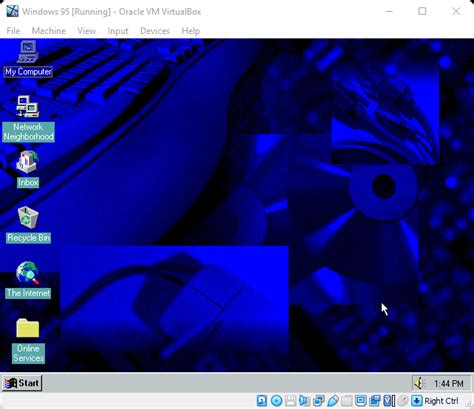
Task: Open the Help menu
Action: (191, 31)
